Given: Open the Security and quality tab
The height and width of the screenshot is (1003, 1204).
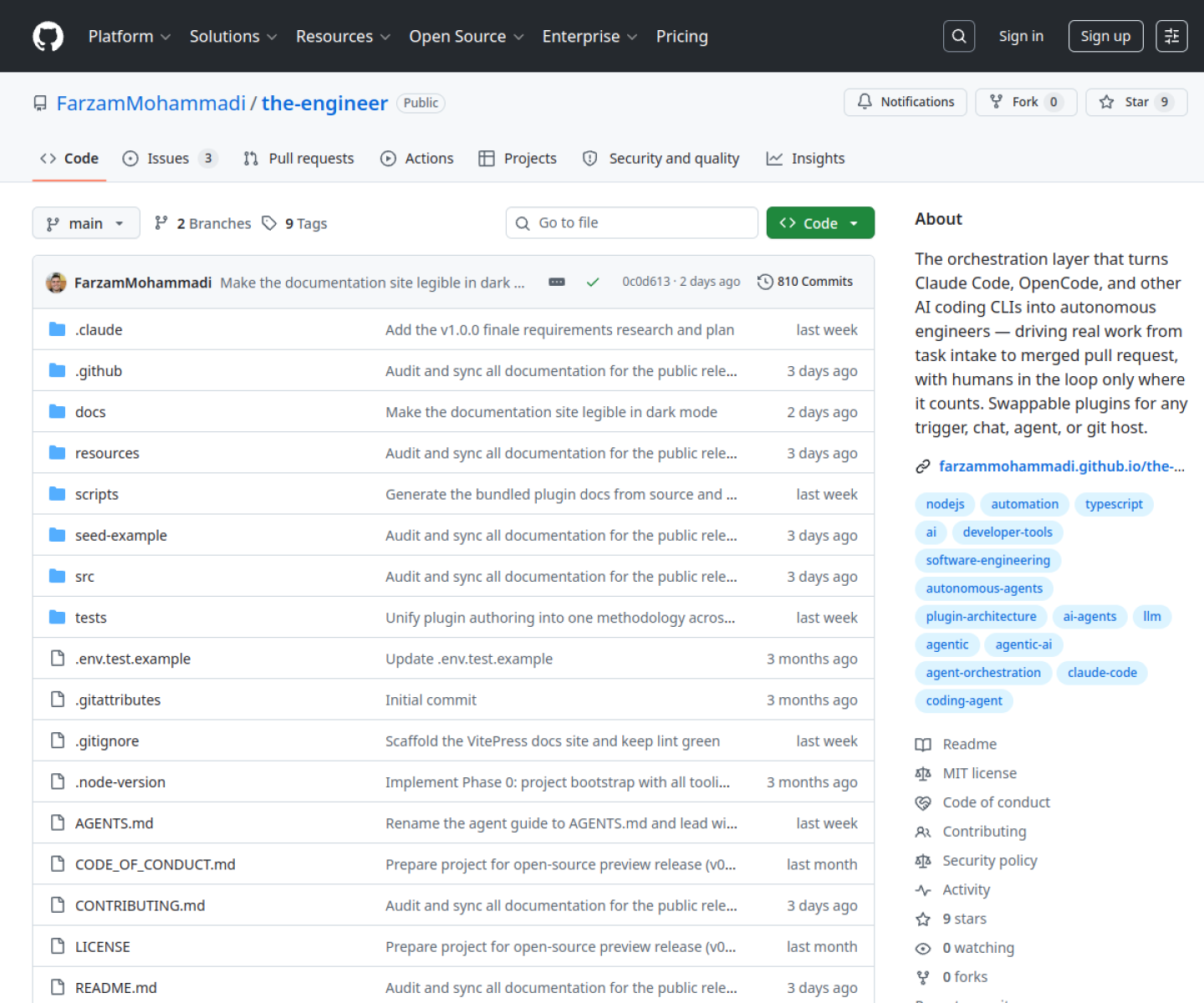Looking at the screenshot, I should pyautogui.click(x=661, y=159).
